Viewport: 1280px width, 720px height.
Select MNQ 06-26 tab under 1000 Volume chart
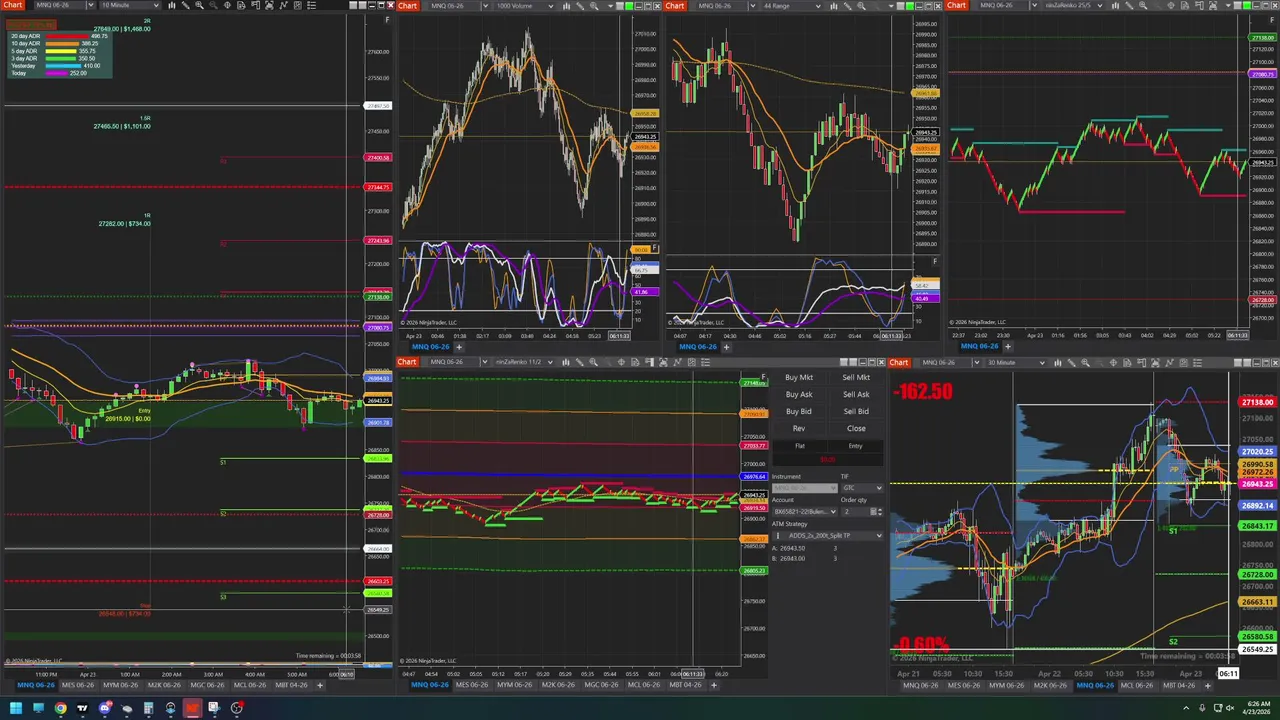431,347
